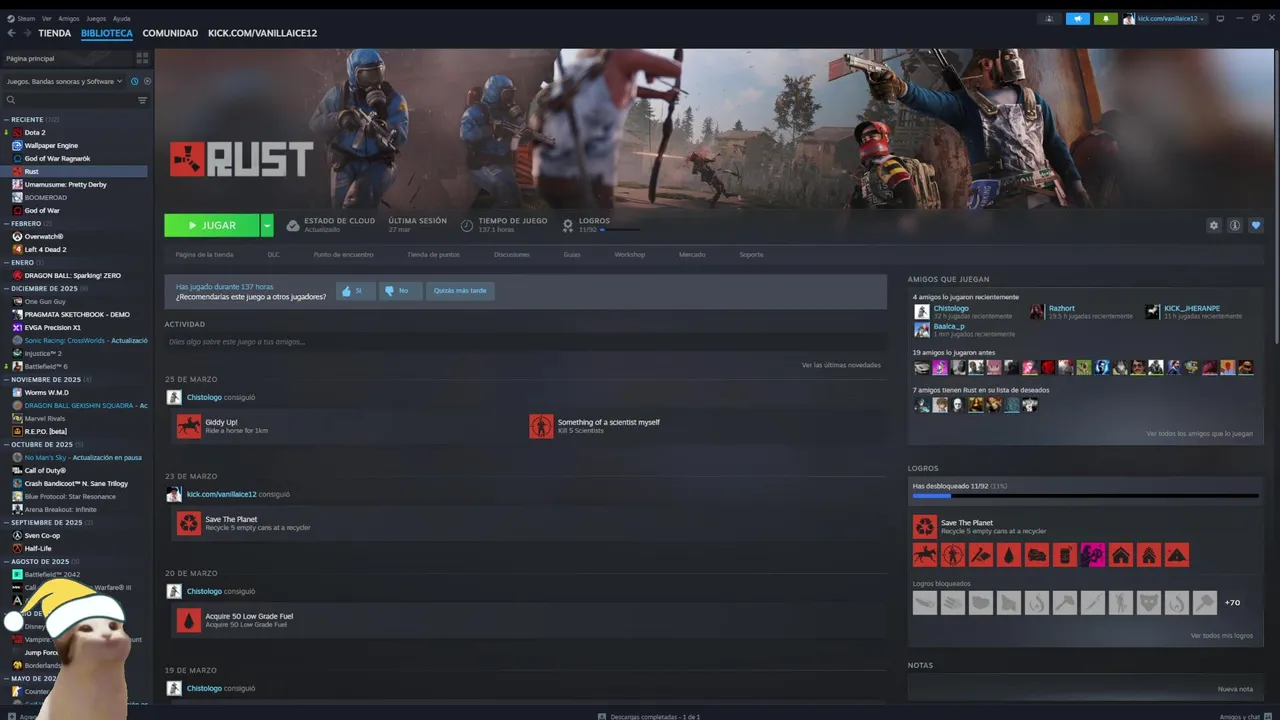Open the blue announcements megaphone button
Viewport: 1280px width, 720px height.
(1078, 18)
